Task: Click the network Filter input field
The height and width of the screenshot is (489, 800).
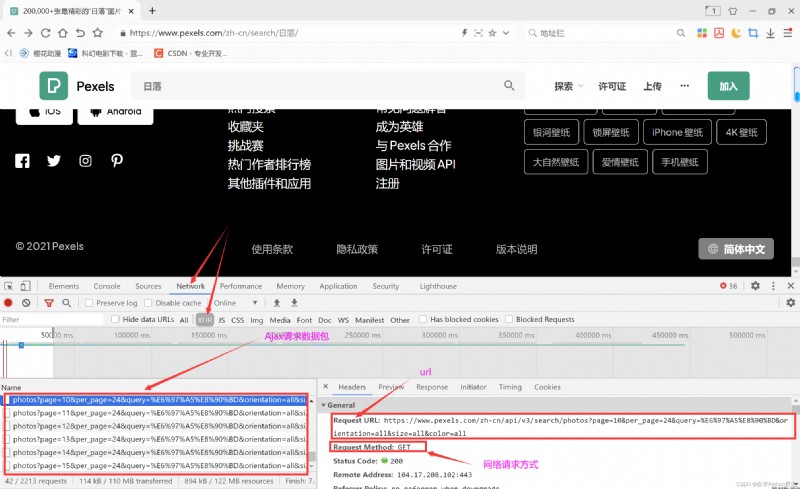Action: click(53, 320)
